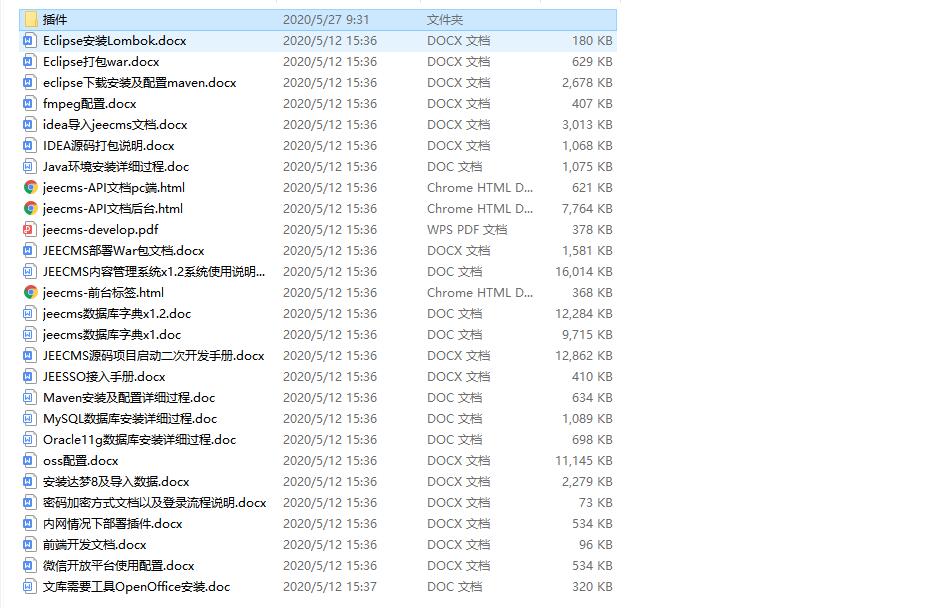Image resolution: width=947 pixels, height=608 pixels.
Task: Click file name idea导入jeecms文档.docx
Action: click(x=115, y=125)
